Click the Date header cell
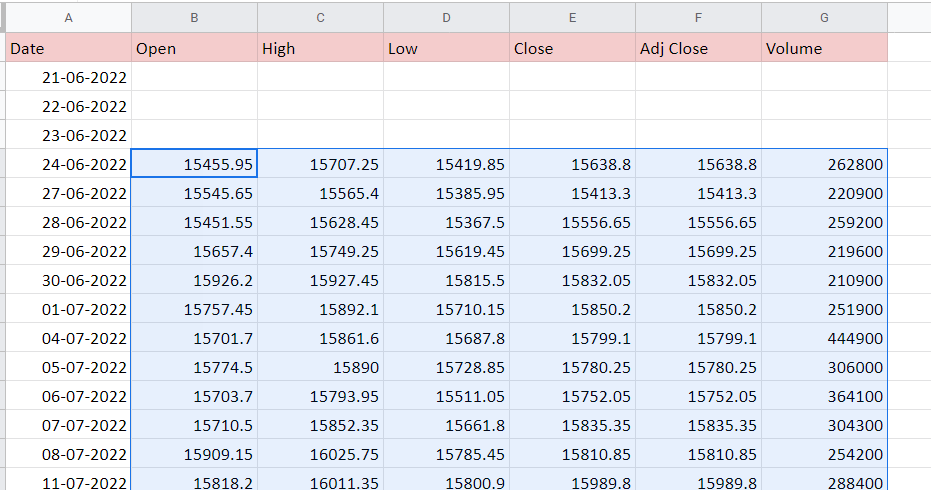Image resolution: width=931 pixels, height=490 pixels. tap(68, 48)
